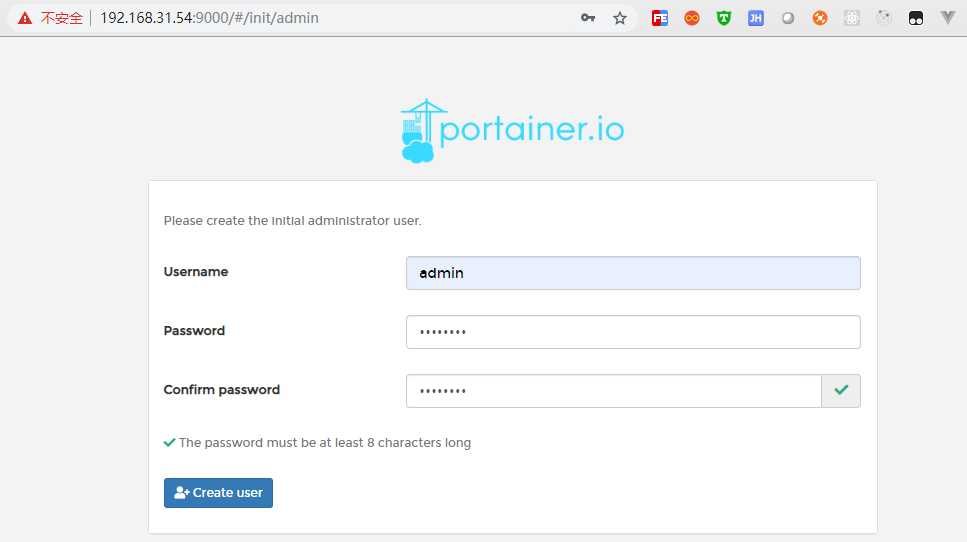Focus the Username field containing admin

pyautogui.click(x=633, y=273)
